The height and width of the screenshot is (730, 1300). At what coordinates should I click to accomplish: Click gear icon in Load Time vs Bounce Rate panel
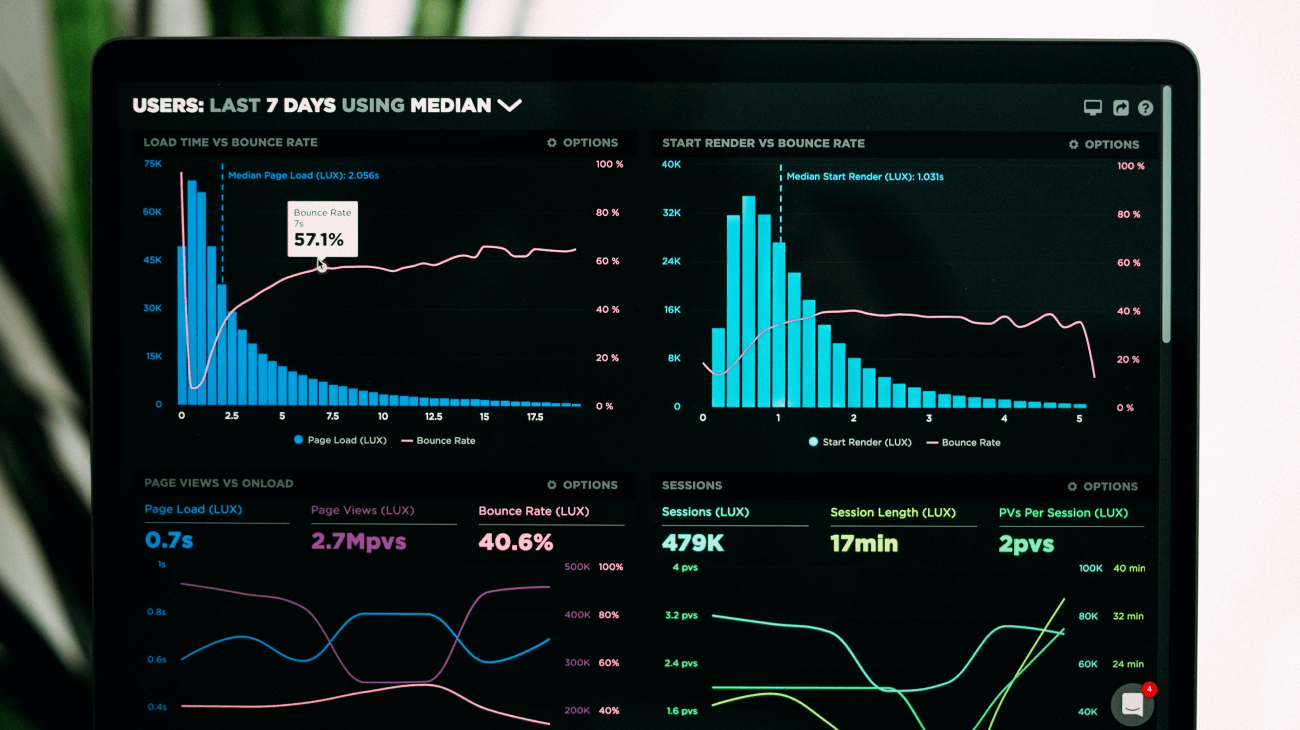pos(552,143)
